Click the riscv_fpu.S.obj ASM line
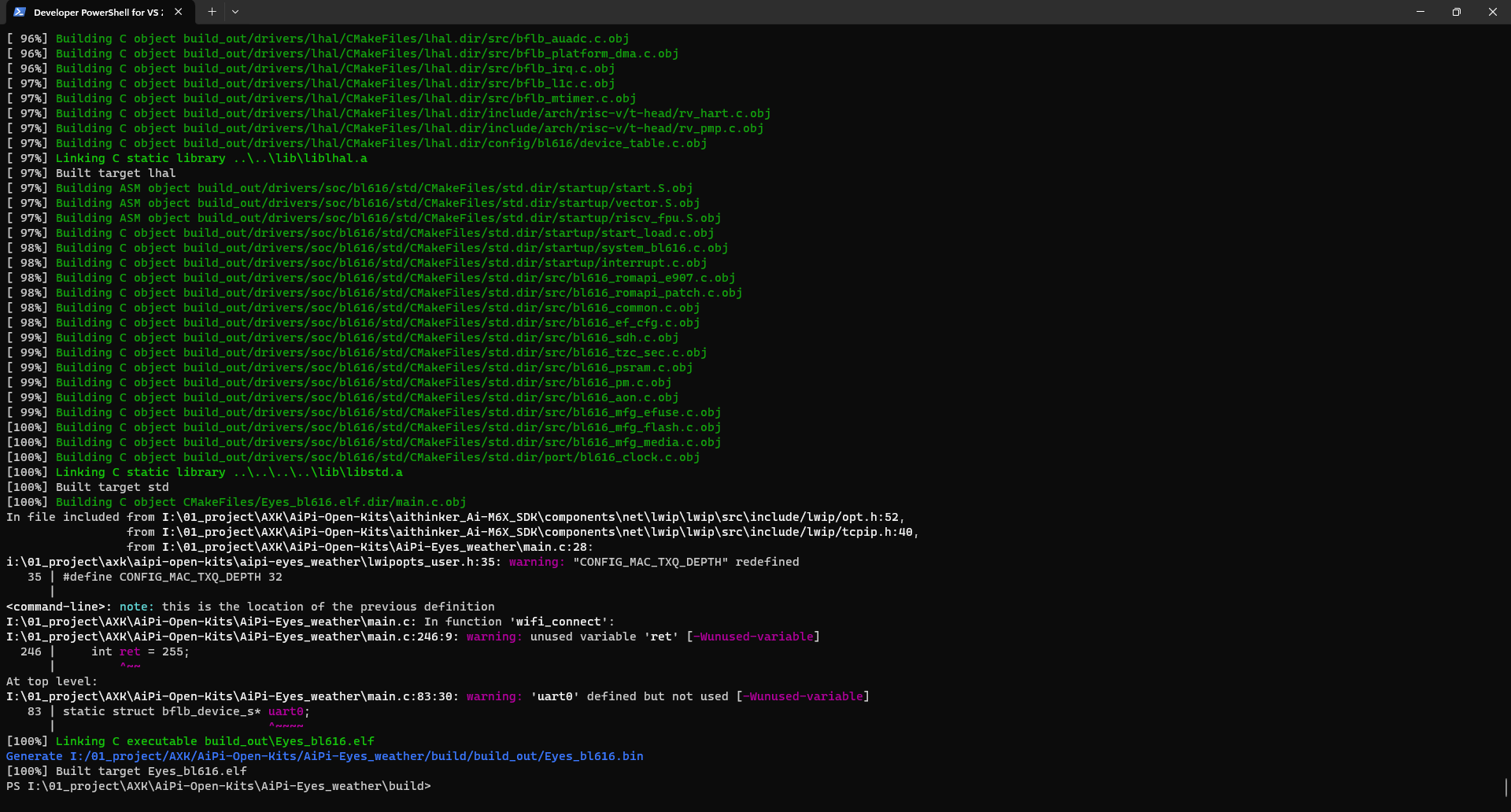This screenshot has width=1511, height=812. pyautogui.click(x=364, y=218)
